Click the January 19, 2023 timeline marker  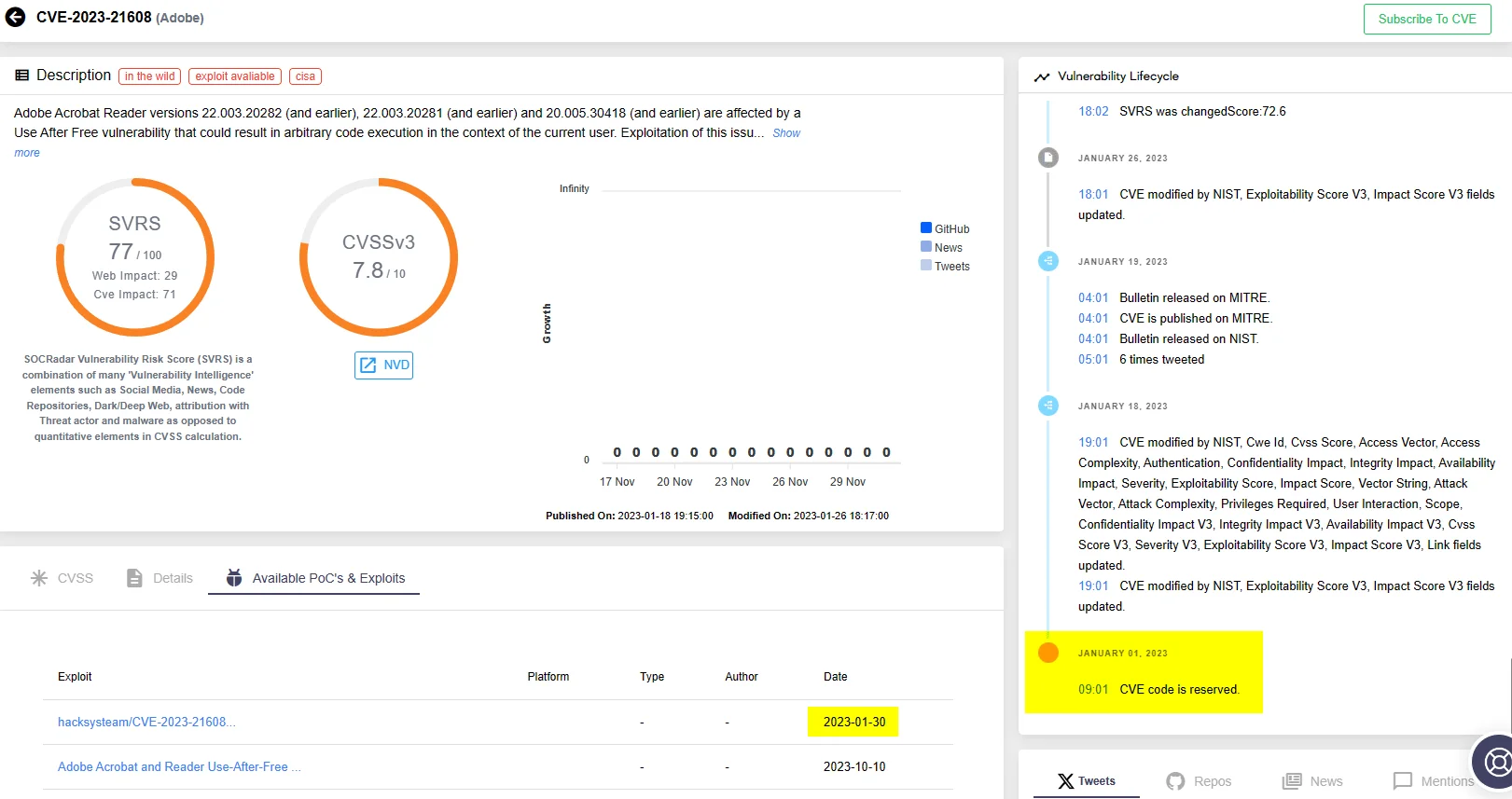[1048, 261]
